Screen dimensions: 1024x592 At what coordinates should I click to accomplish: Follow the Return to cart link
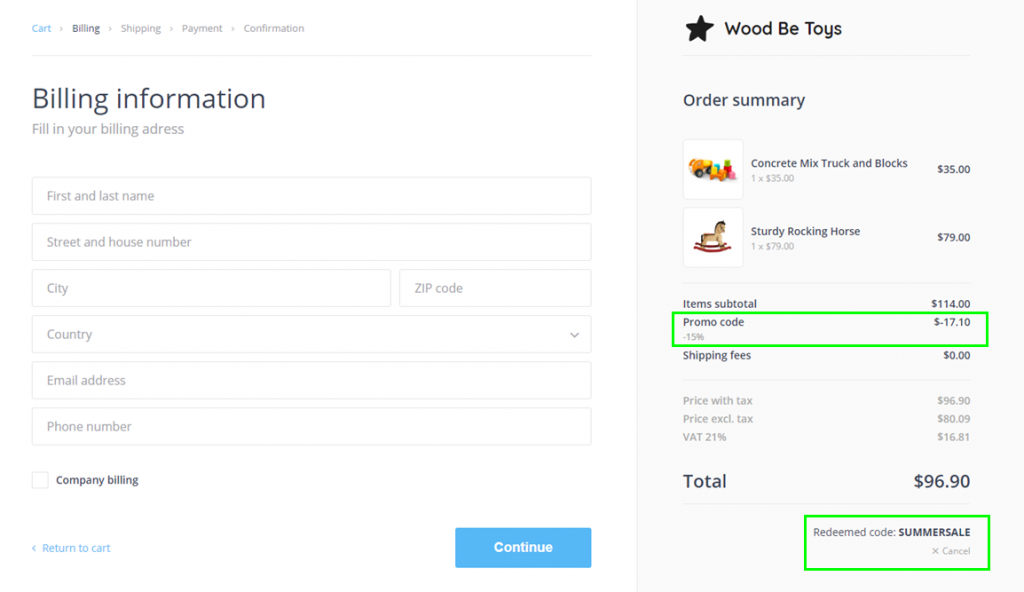tap(76, 548)
